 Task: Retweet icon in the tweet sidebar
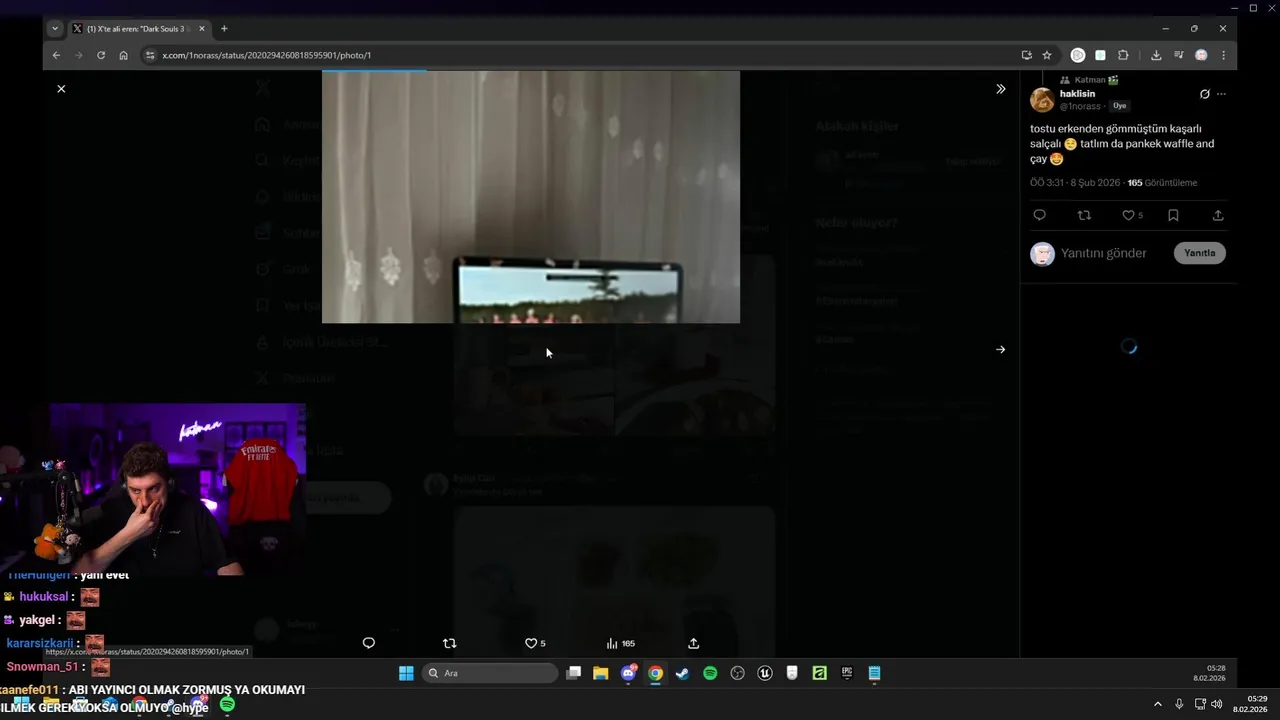tap(1084, 215)
